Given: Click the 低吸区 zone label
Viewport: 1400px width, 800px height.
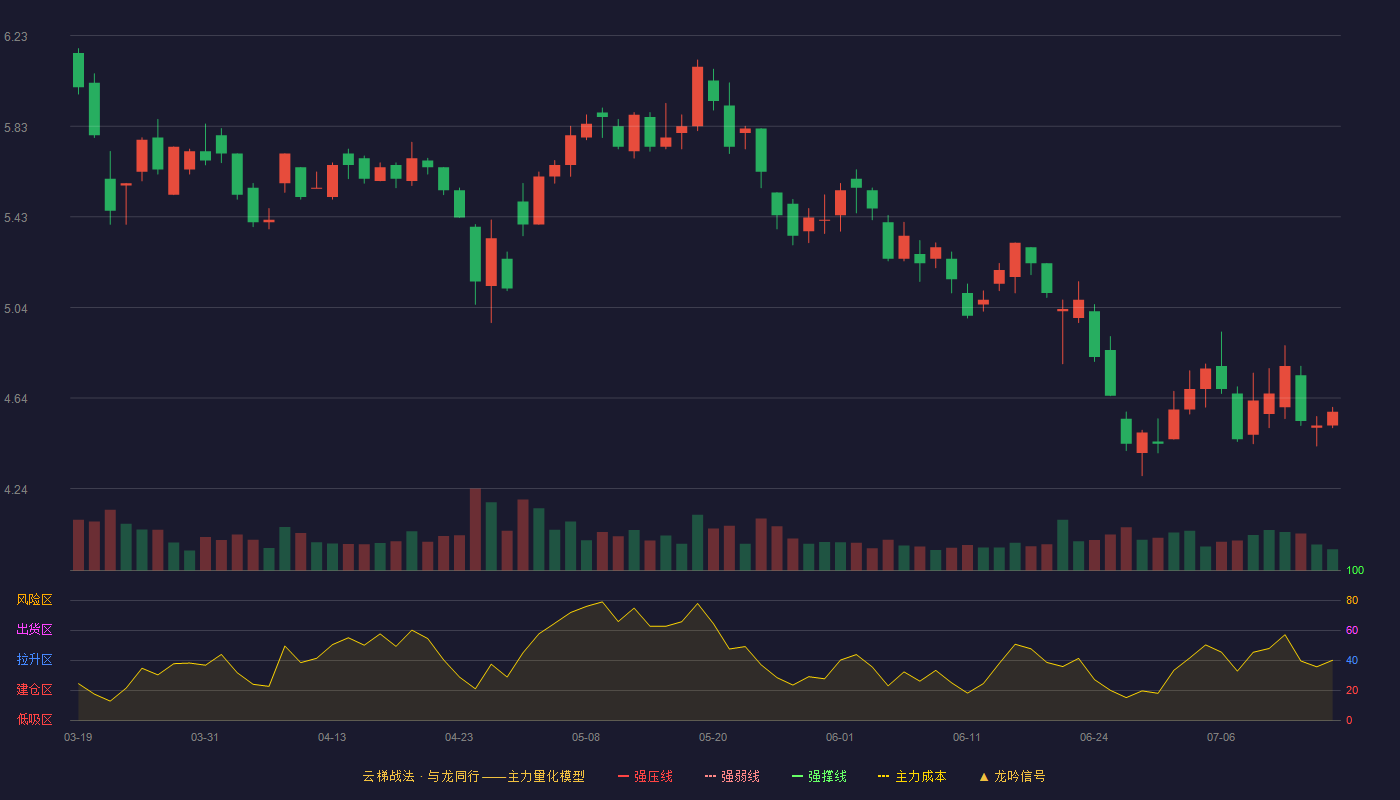Looking at the screenshot, I should 34,720.
